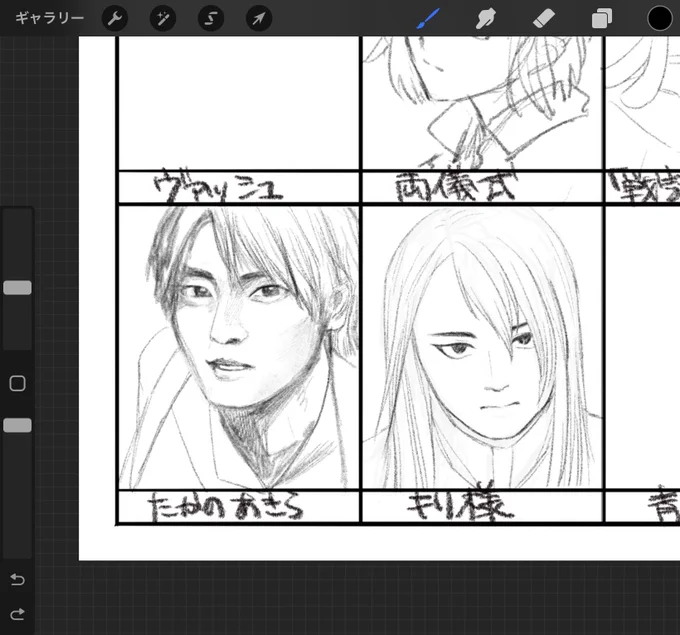The width and height of the screenshot is (680, 635).
Task: Redo the last stroke
Action: [x=17, y=614]
